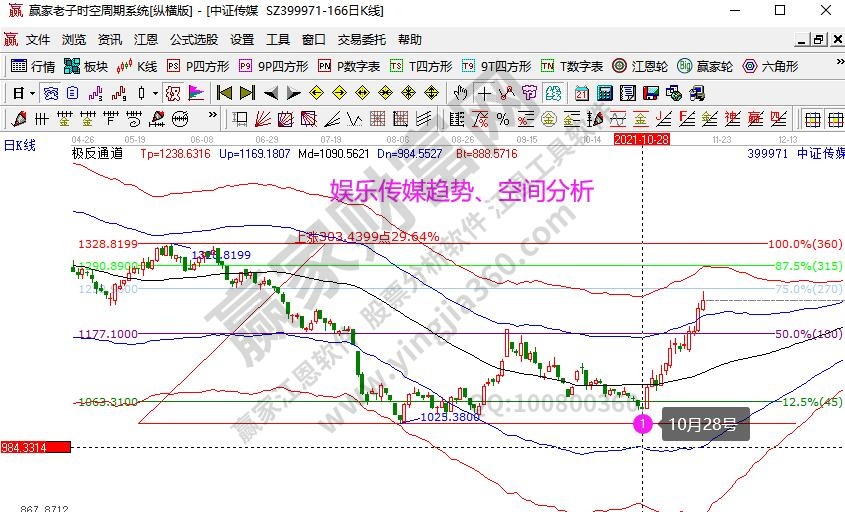Open the 帮助 menu
The image size is (845, 512).
(x=410, y=39)
